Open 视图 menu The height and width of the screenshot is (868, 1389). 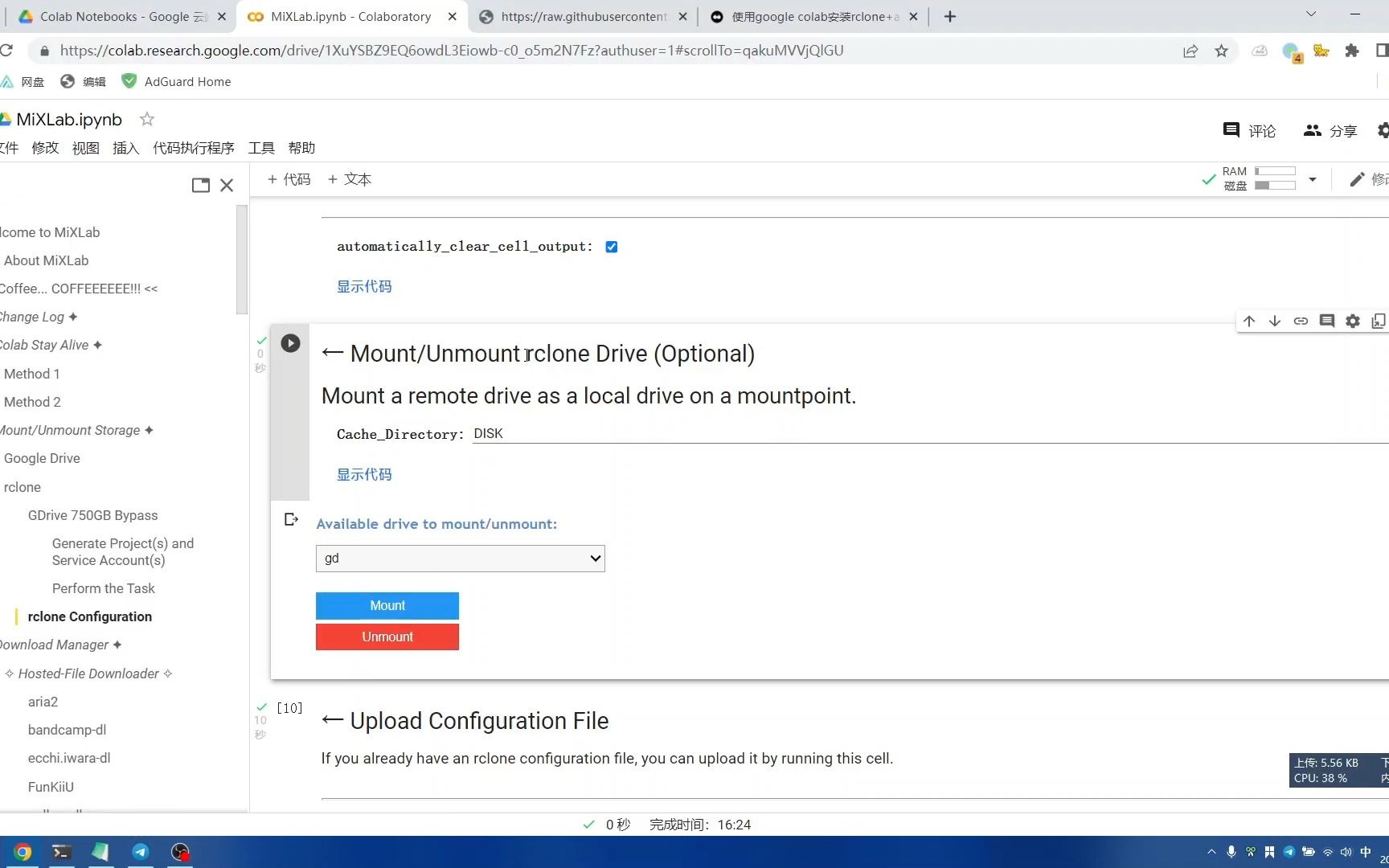click(x=86, y=148)
